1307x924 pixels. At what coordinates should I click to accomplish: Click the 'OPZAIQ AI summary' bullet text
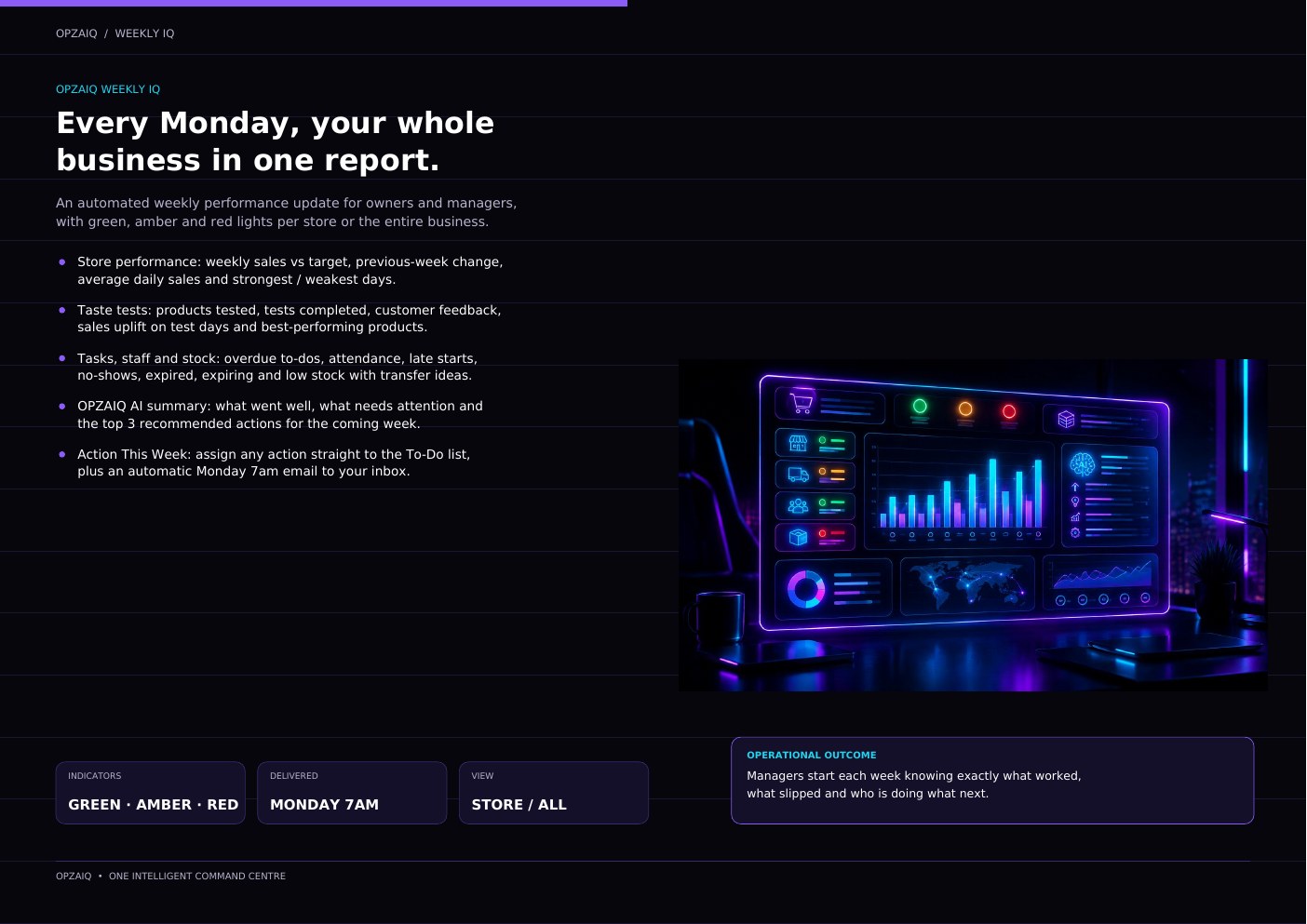coord(280,415)
